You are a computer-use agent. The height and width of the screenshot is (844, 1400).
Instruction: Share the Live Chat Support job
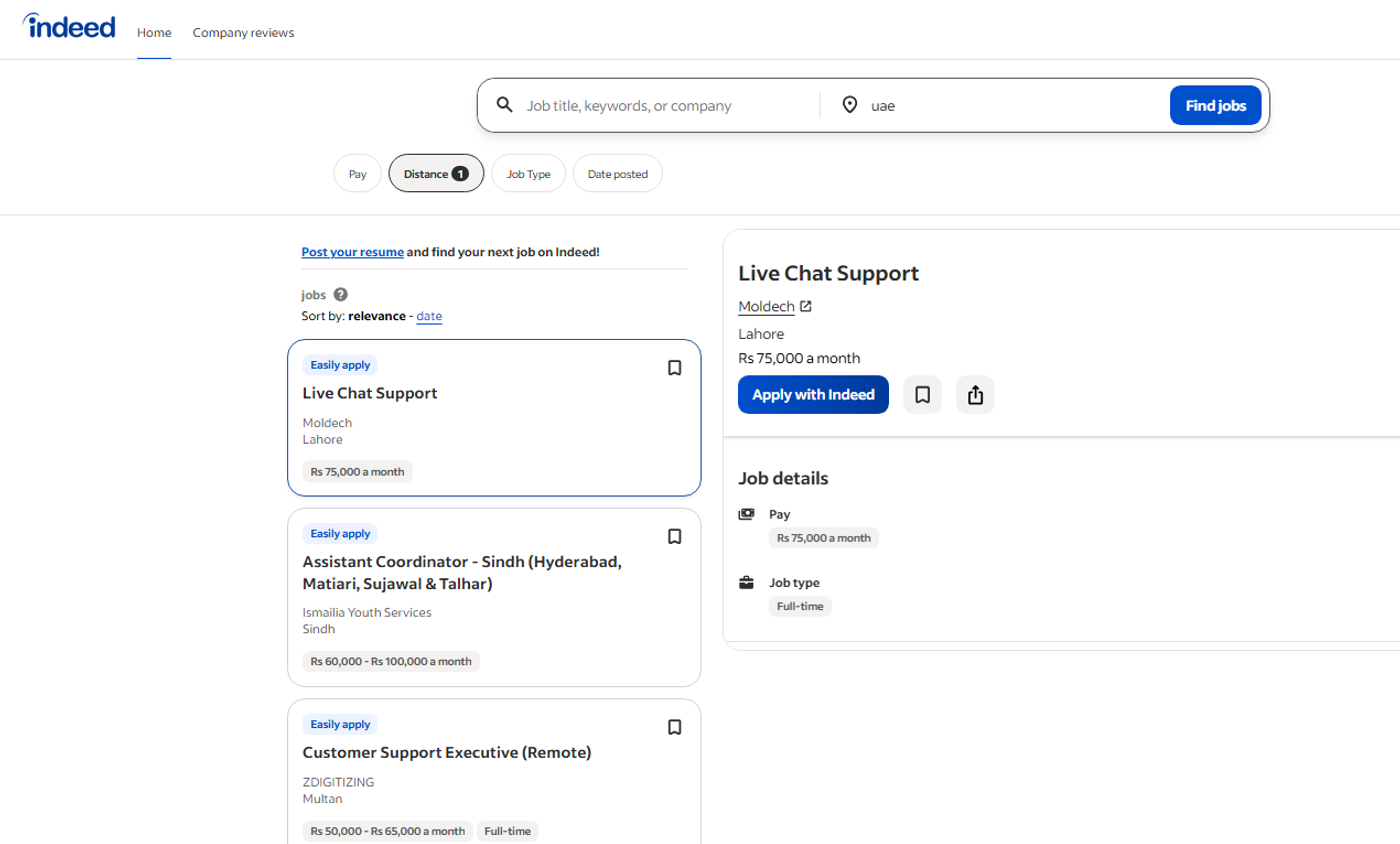point(976,395)
